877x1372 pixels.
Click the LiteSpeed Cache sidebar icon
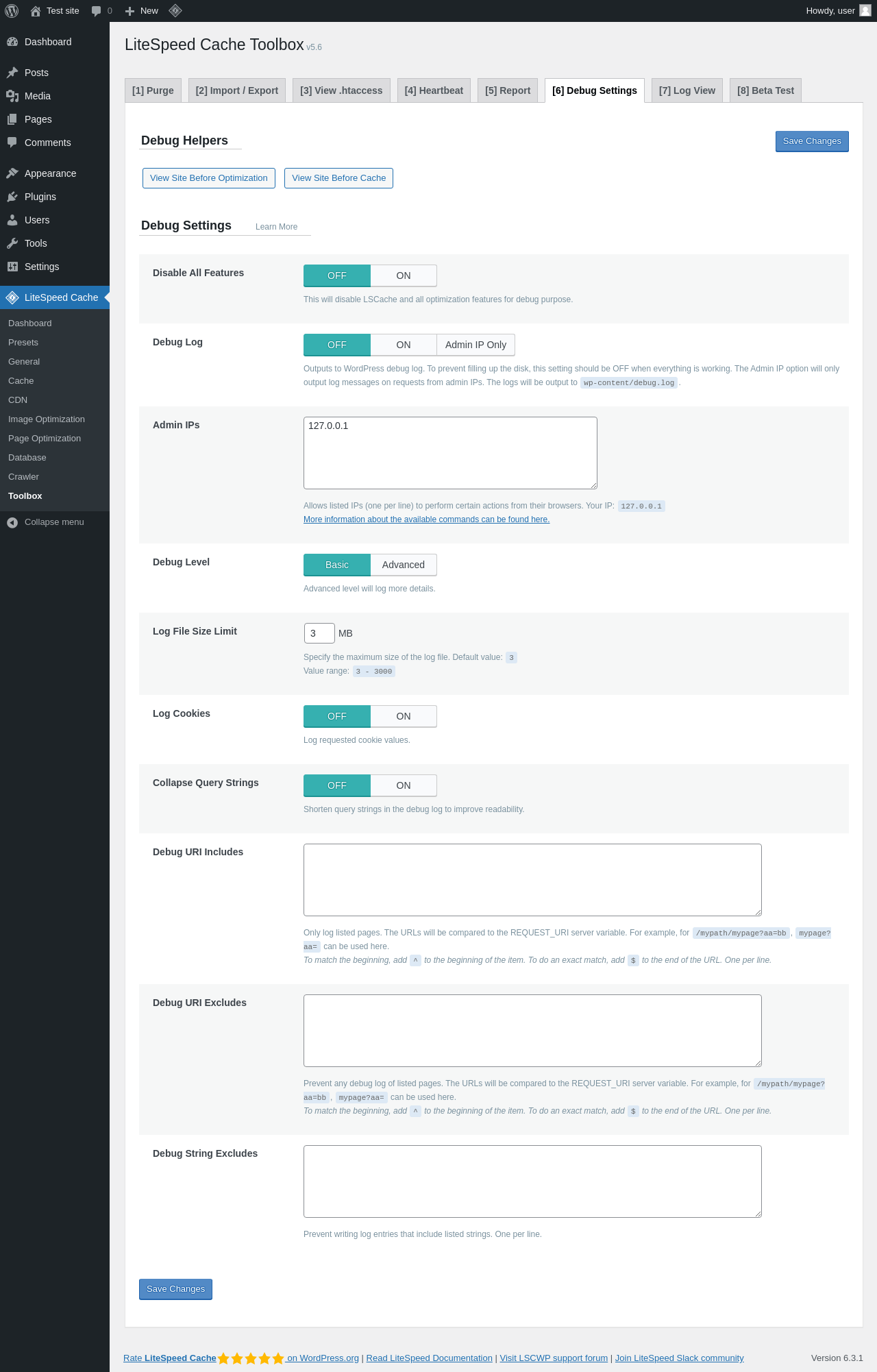point(12,297)
